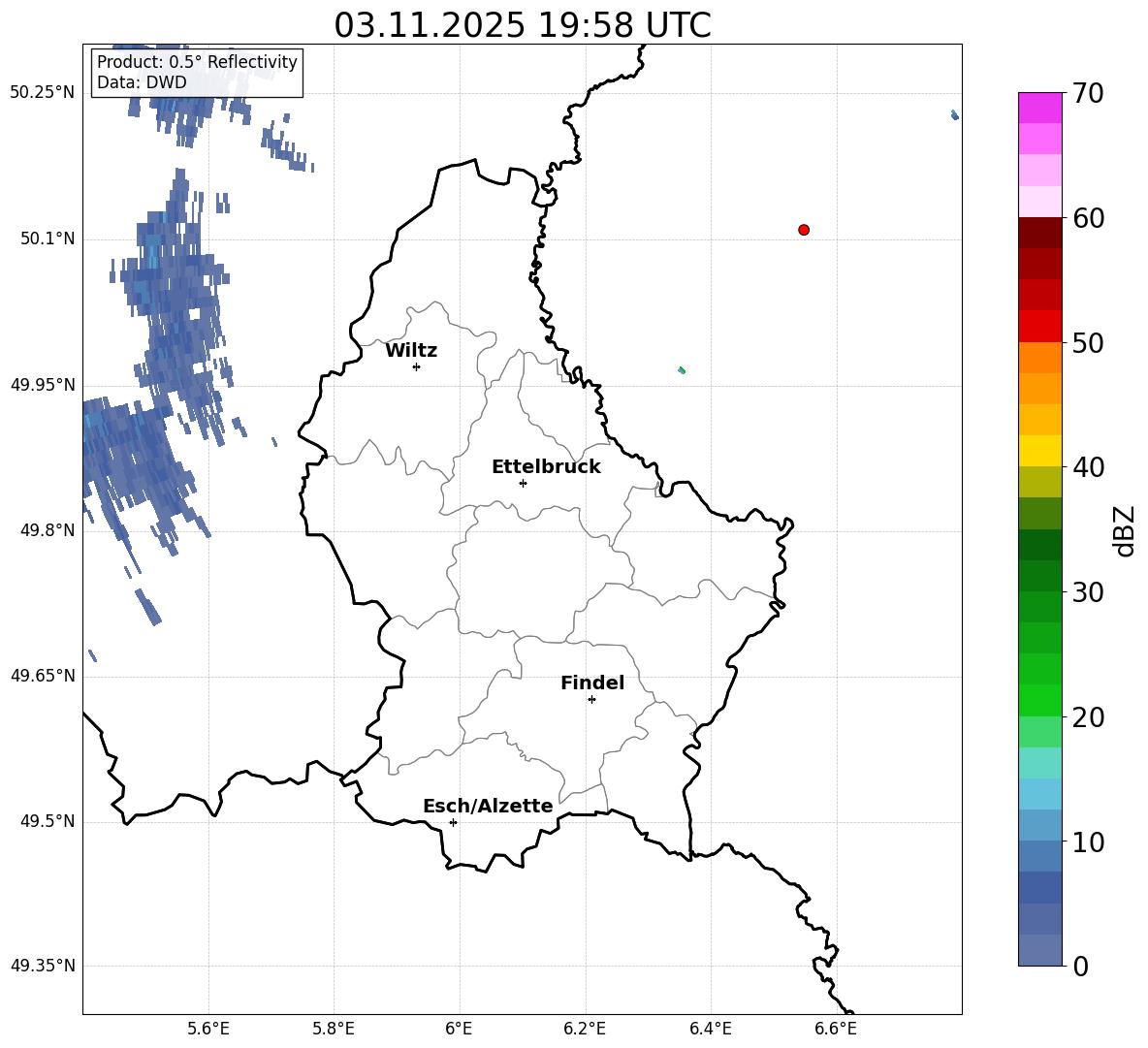Click the title 03.11.2025 19:58 UTC
The width and height of the screenshot is (1148, 1048).
[523, 25]
